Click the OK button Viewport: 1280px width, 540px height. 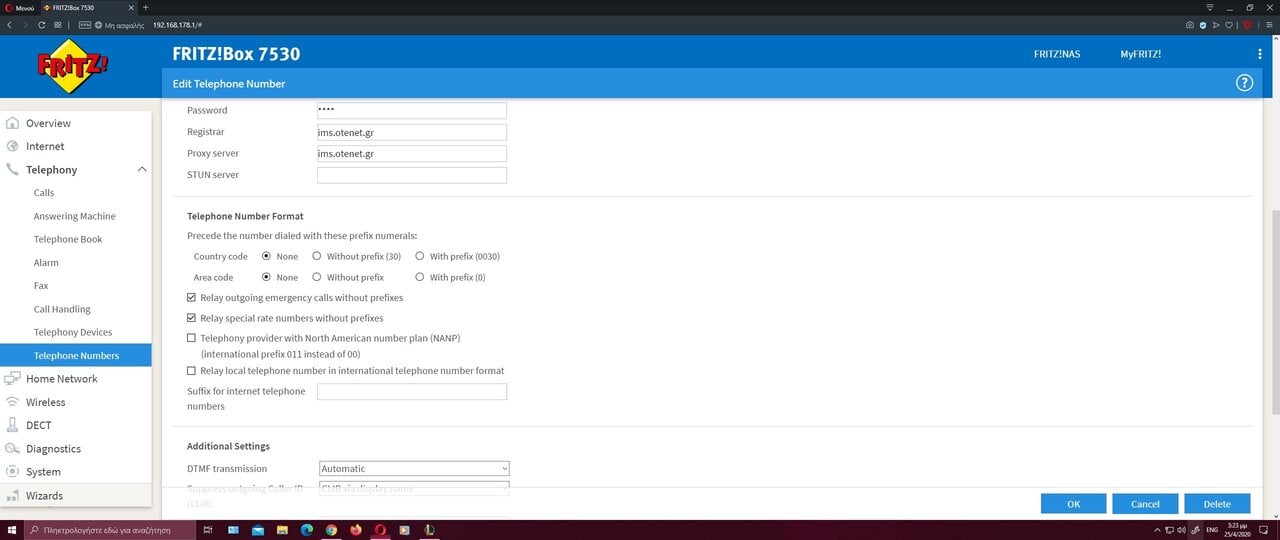coord(1074,504)
